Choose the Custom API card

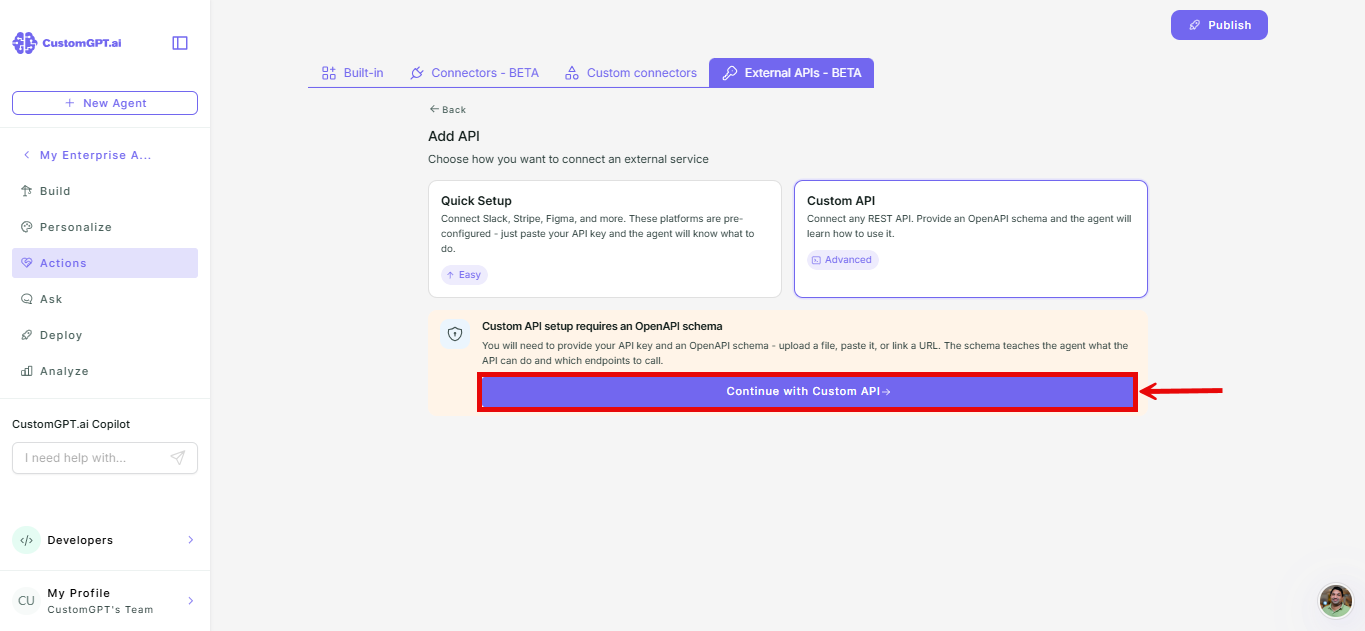[x=971, y=239]
